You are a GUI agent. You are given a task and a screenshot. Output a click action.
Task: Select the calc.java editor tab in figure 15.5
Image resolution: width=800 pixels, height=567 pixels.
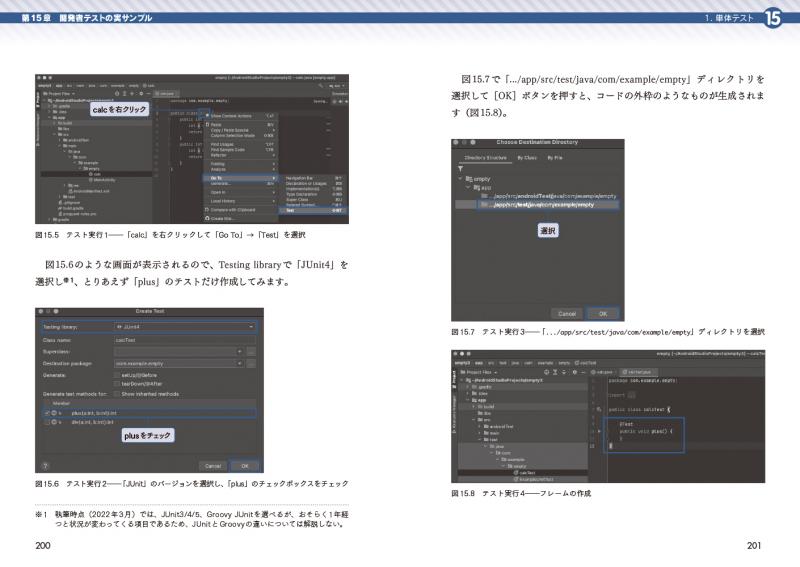(166, 94)
